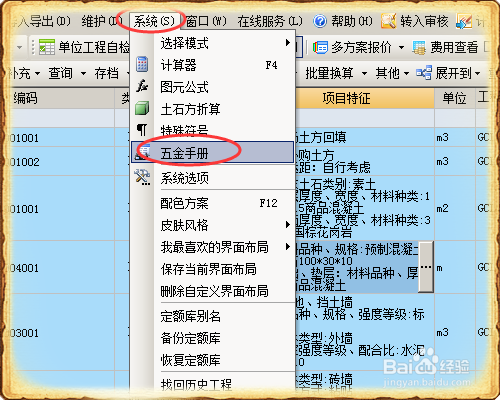500x400 pixels.
Task: Open the 存档 toolbar item
Action: (x=107, y=73)
